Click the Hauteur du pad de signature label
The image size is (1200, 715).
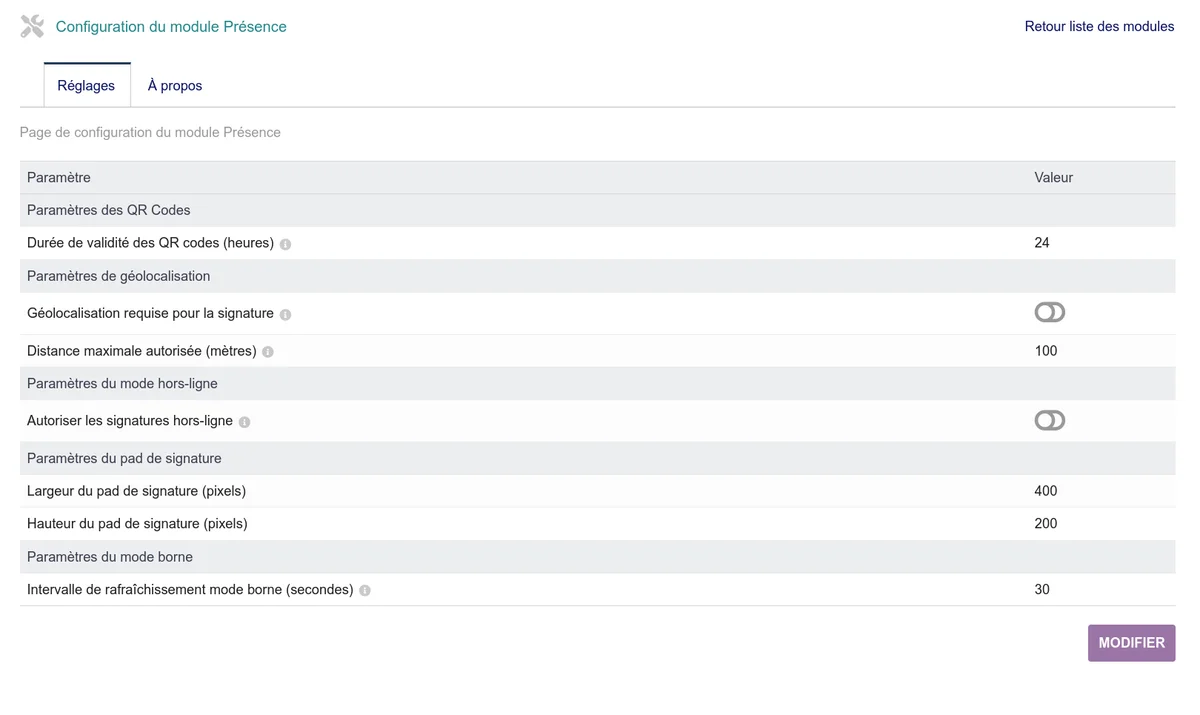click(137, 524)
